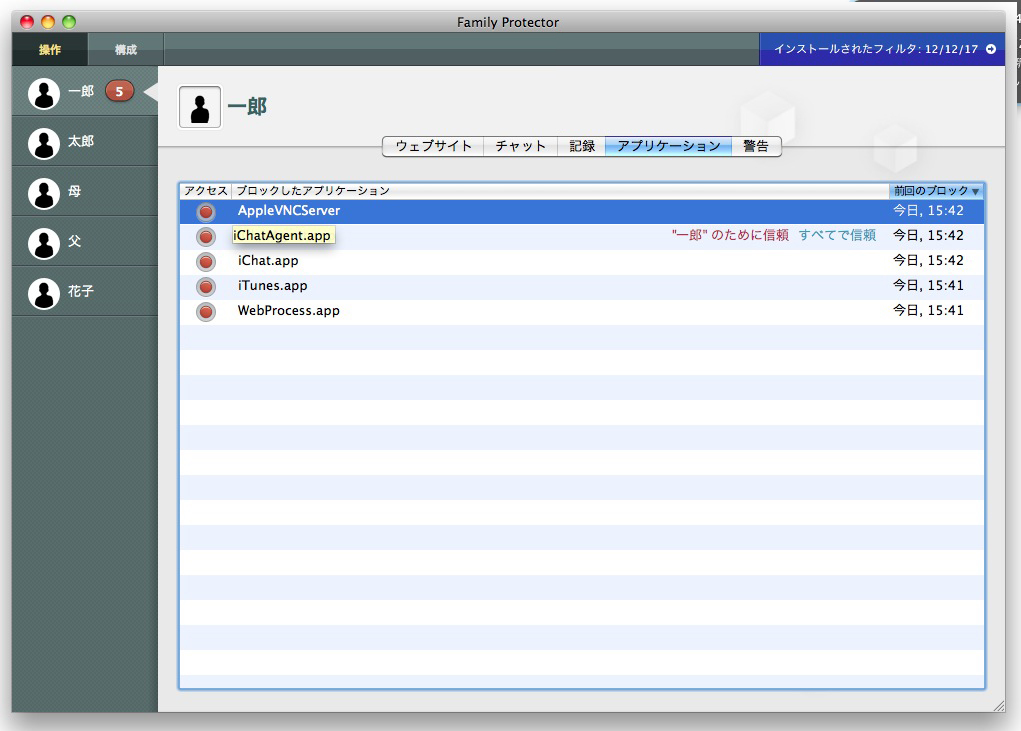Click "一郎" のために信頼 link
Viewport: 1021px width, 731px height.
pos(730,235)
